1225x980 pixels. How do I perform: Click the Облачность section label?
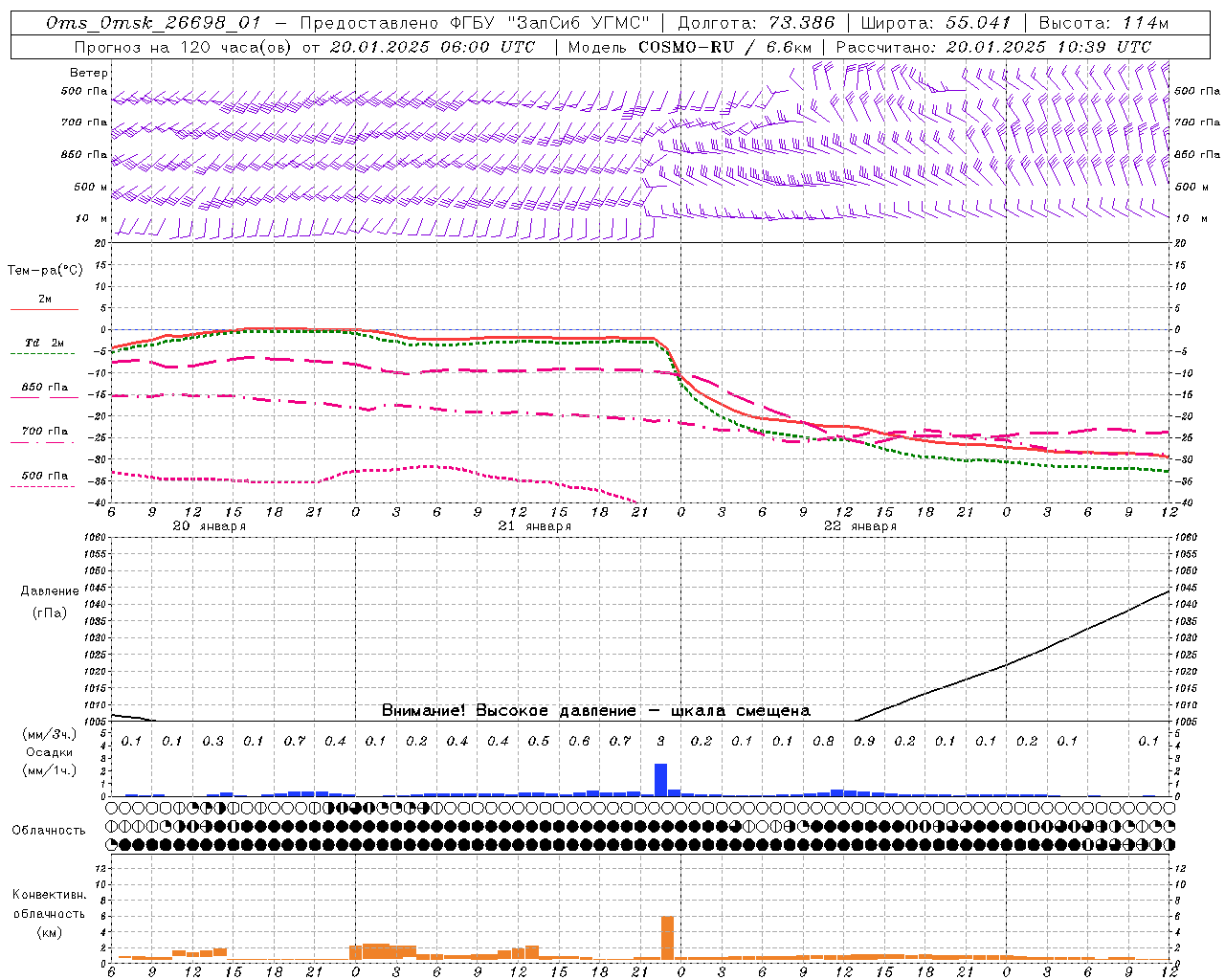click(x=49, y=831)
